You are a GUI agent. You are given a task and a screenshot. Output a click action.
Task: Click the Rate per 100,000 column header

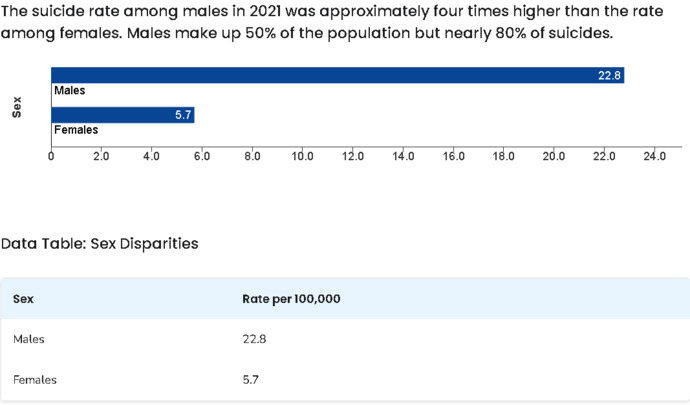point(291,299)
